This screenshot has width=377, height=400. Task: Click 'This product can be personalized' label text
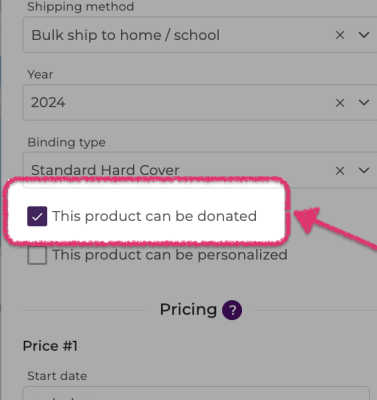pyautogui.click(x=170, y=255)
